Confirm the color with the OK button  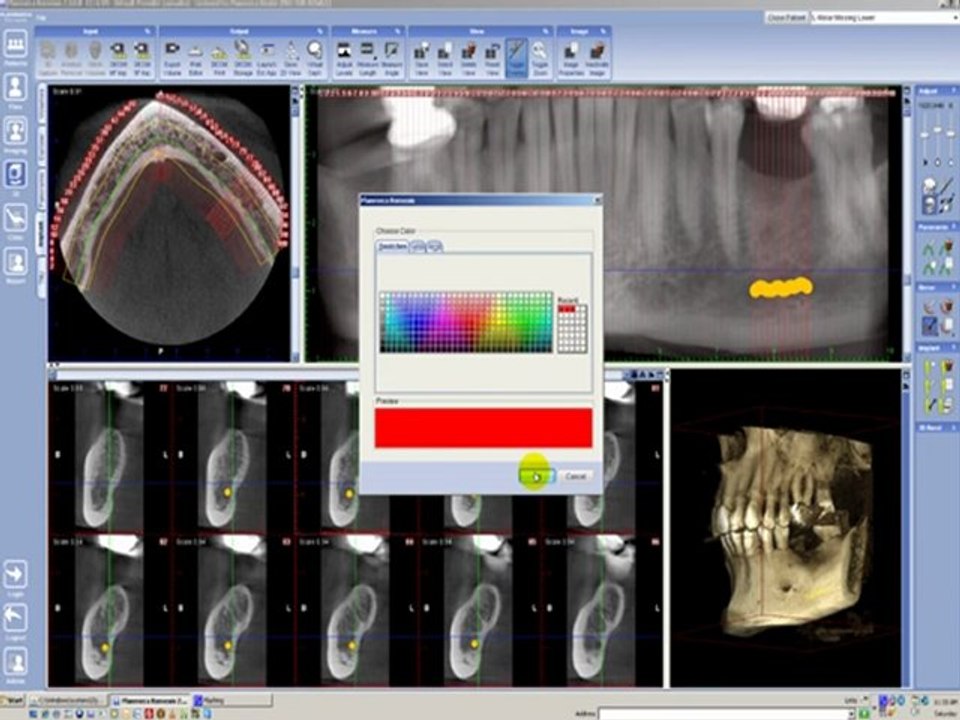pyautogui.click(x=537, y=476)
